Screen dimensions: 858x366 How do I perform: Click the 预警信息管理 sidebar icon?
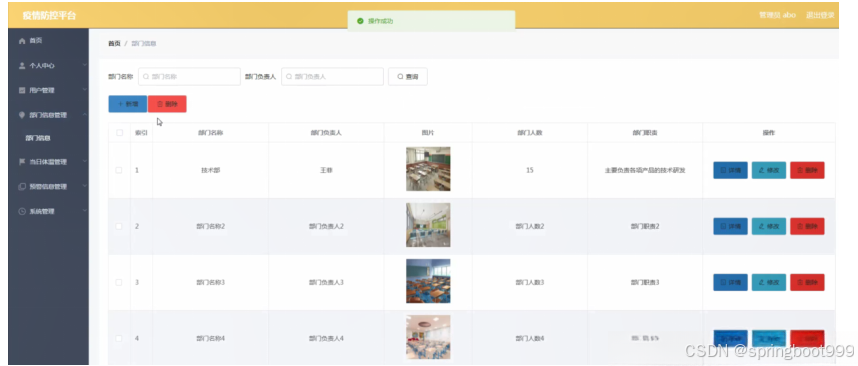(22, 187)
